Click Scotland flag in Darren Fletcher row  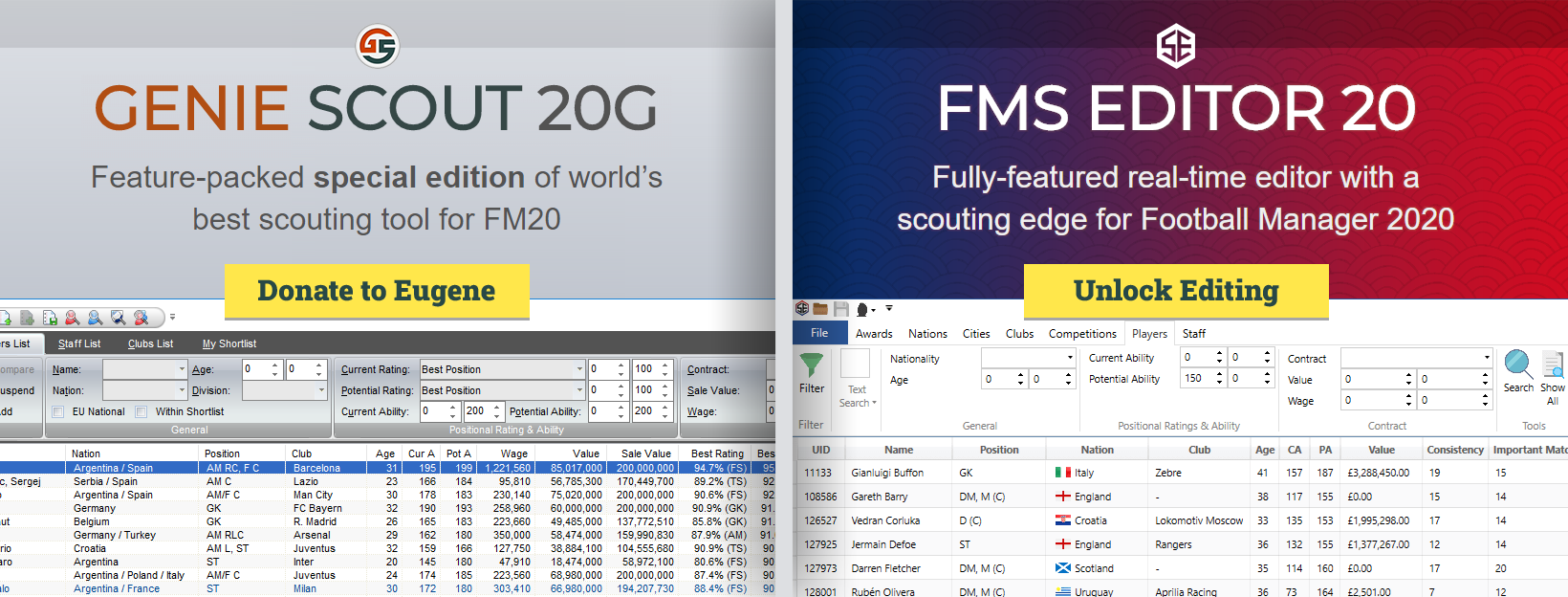(x=1062, y=568)
